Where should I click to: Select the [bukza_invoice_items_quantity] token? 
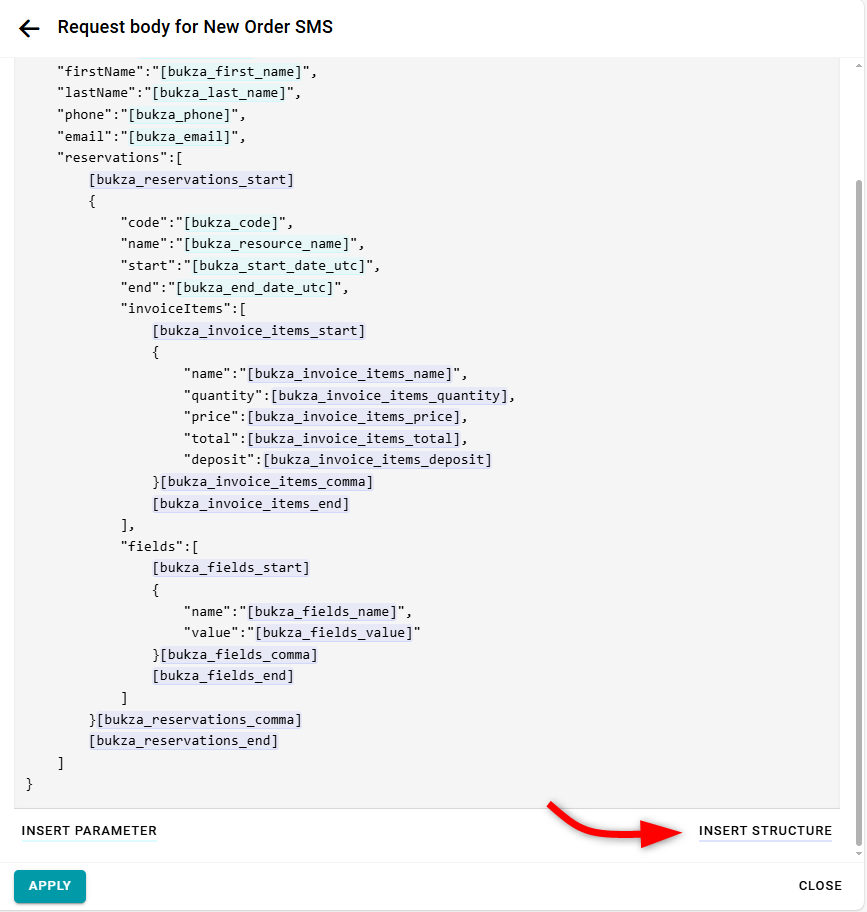pyautogui.click(x=390, y=396)
